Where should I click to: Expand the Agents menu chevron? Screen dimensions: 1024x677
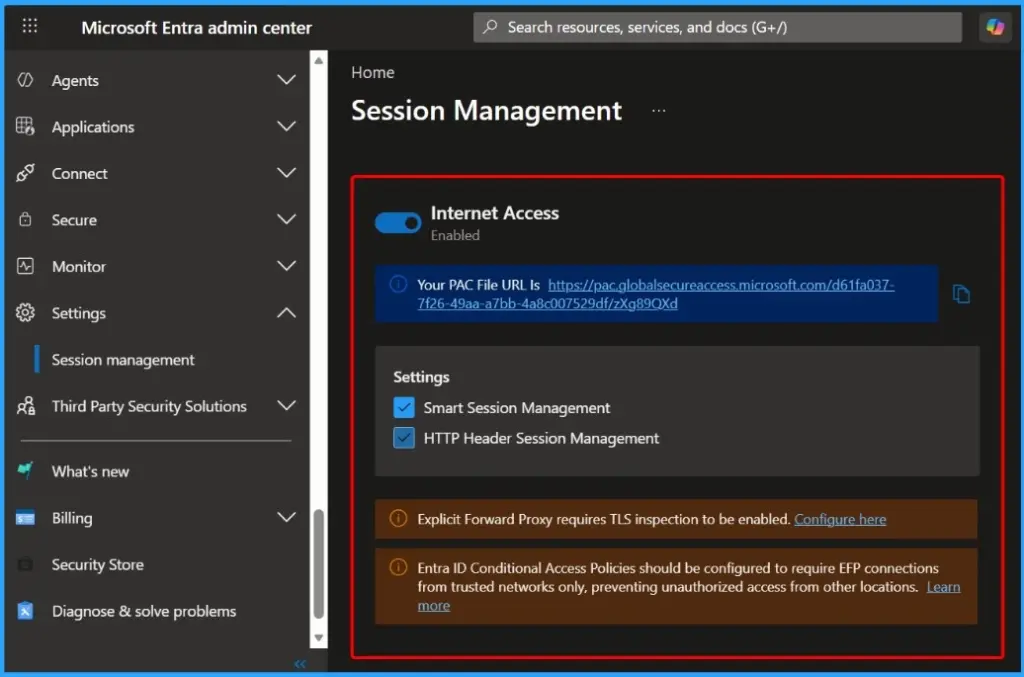coord(286,80)
